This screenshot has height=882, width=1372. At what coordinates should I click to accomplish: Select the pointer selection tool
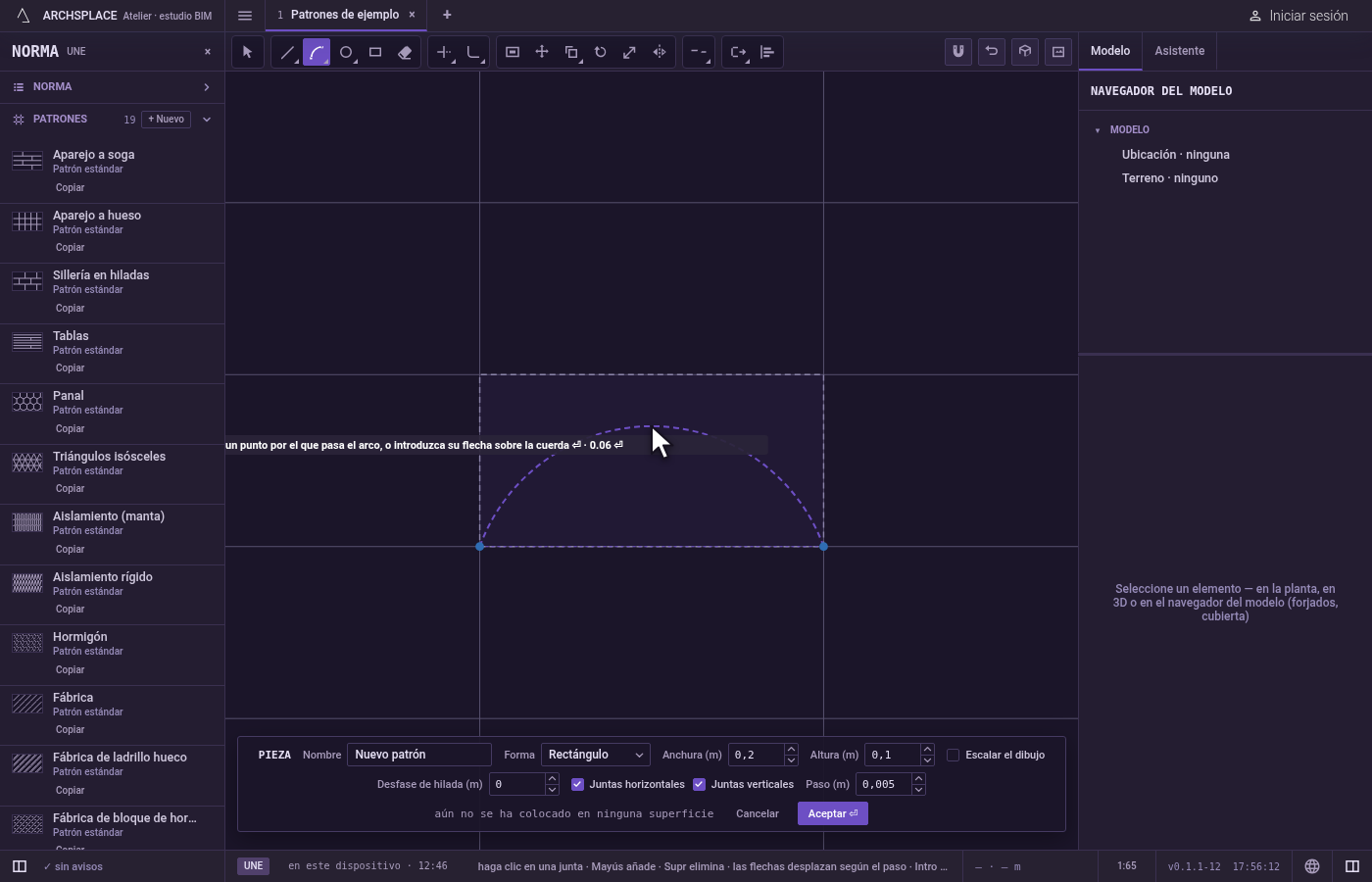tap(247, 52)
